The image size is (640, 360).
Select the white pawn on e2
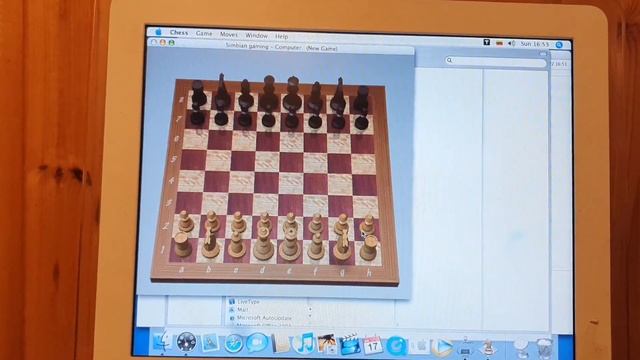[291, 223]
